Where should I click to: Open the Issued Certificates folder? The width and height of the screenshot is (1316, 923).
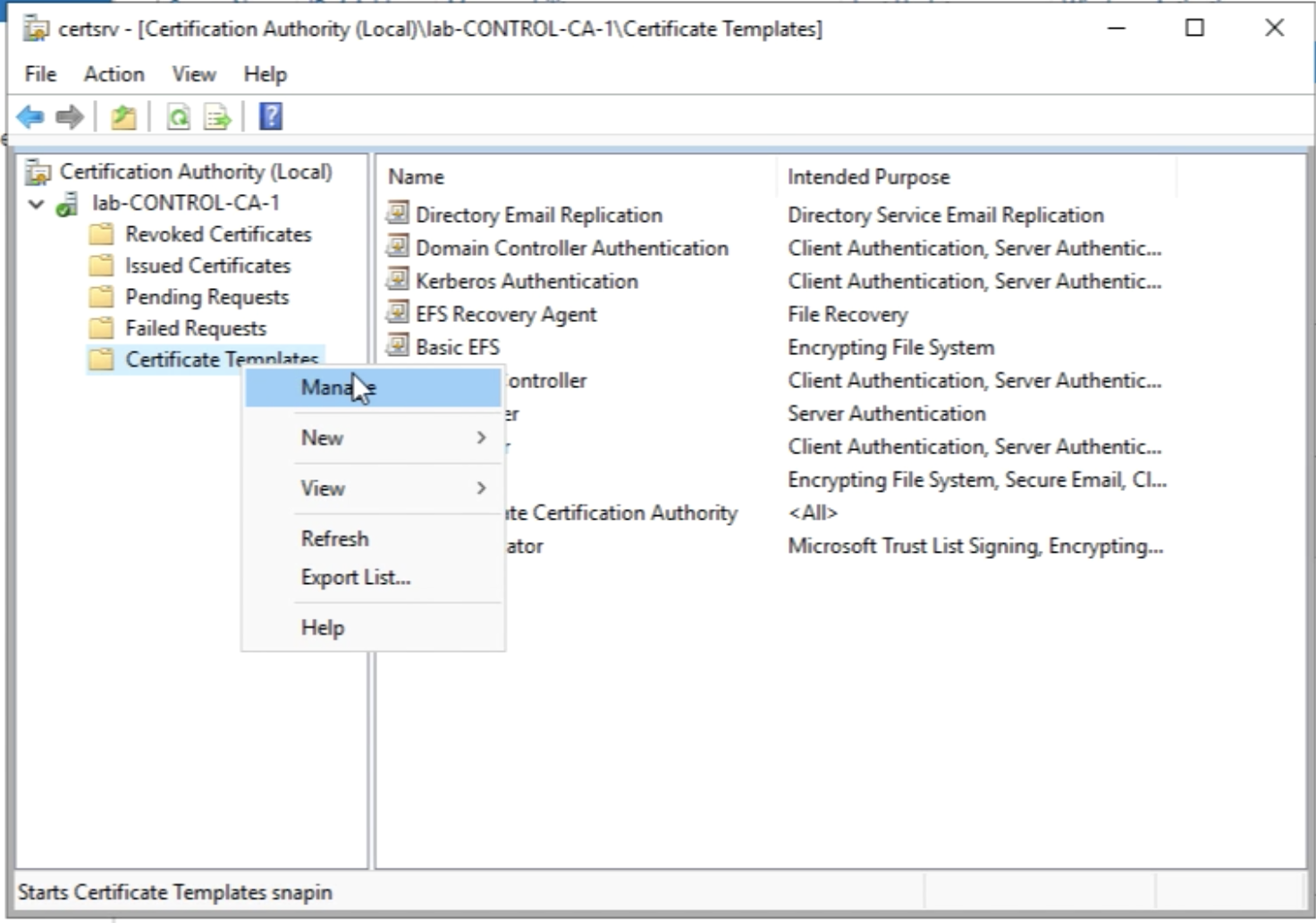[207, 266]
